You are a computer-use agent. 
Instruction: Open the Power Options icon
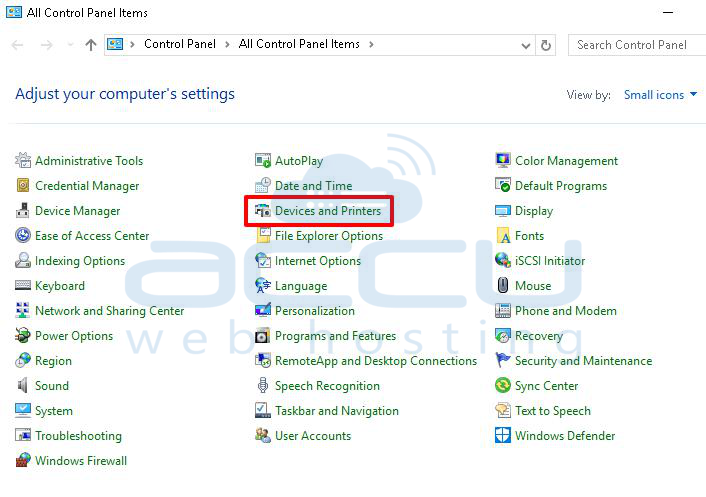coord(23,335)
